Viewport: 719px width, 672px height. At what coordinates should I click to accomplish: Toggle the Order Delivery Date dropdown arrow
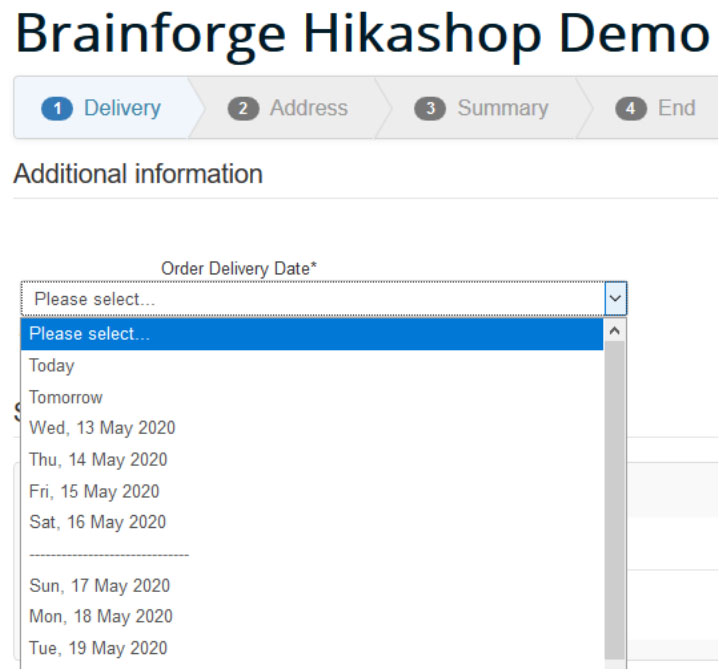pyautogui.click(x=615, y=298)
